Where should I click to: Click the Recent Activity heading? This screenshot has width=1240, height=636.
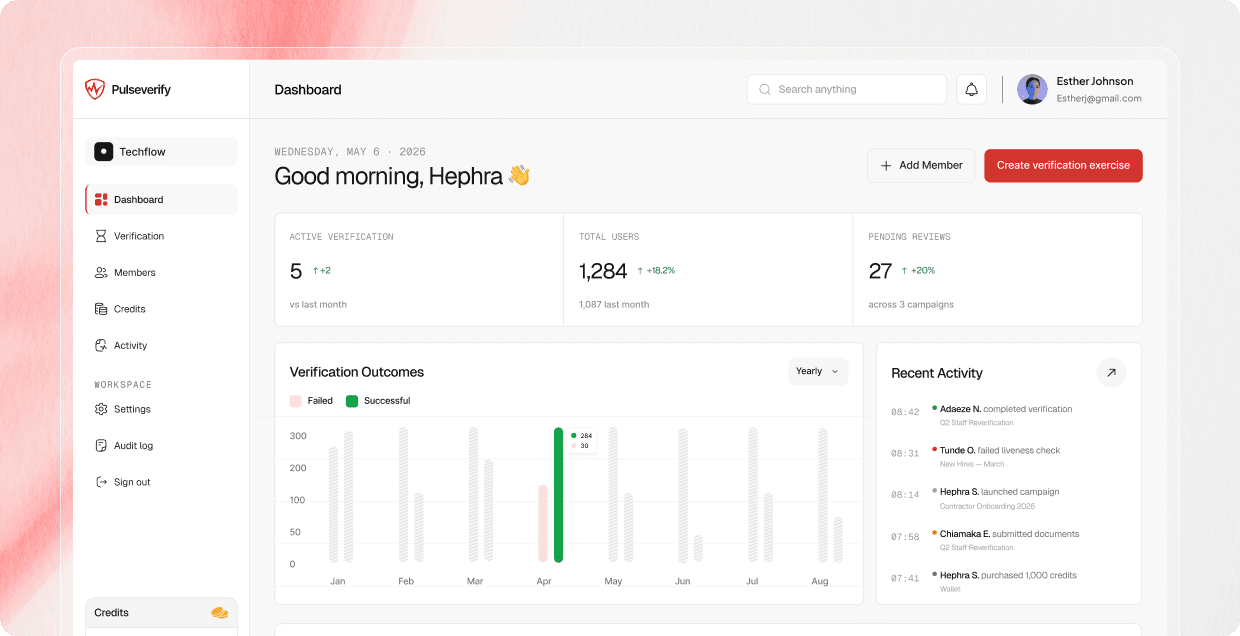(937, 373)
